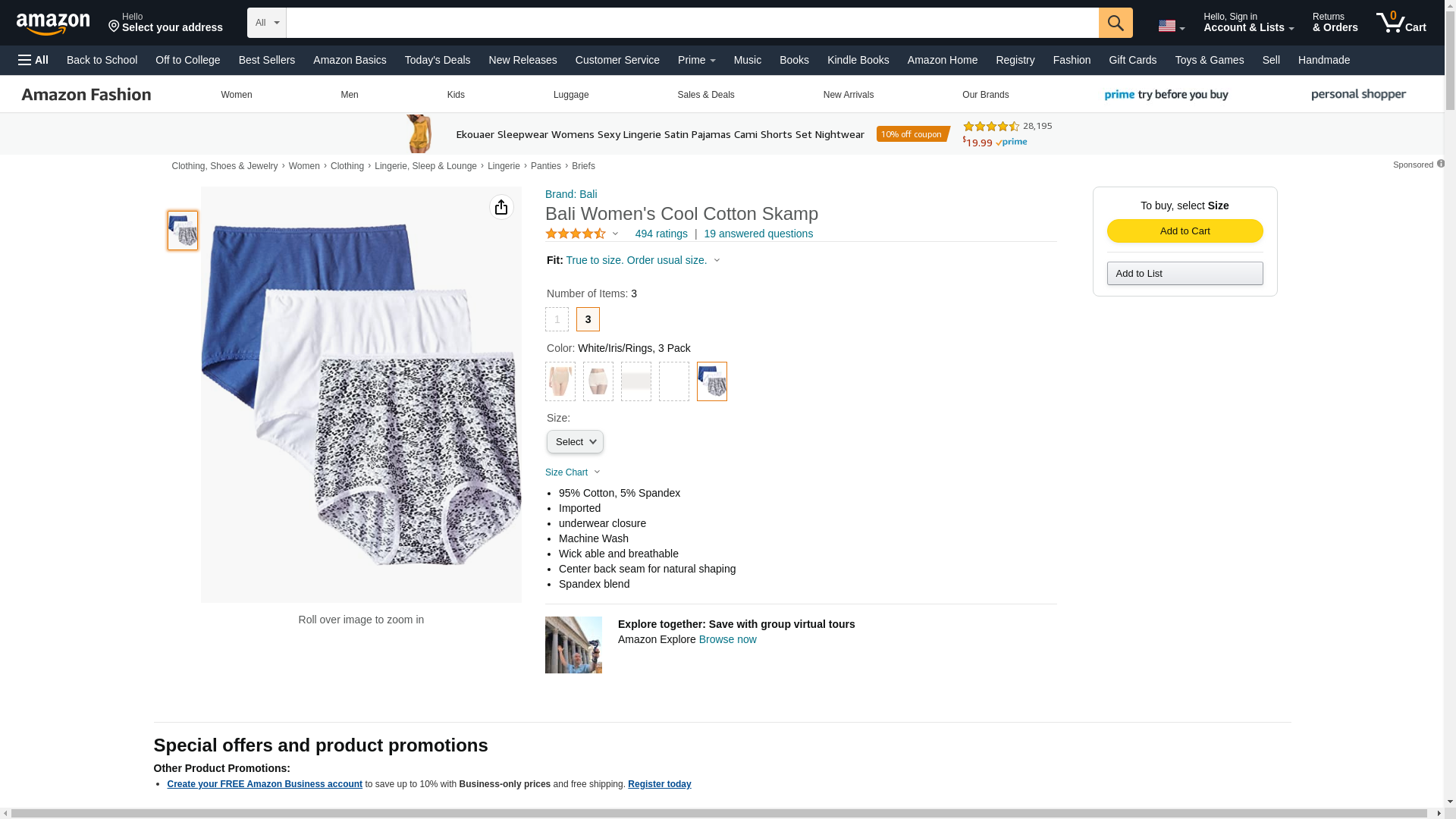
Task: Choose the White/Iris/Rings color swatch
Action: tap(711, 381)
